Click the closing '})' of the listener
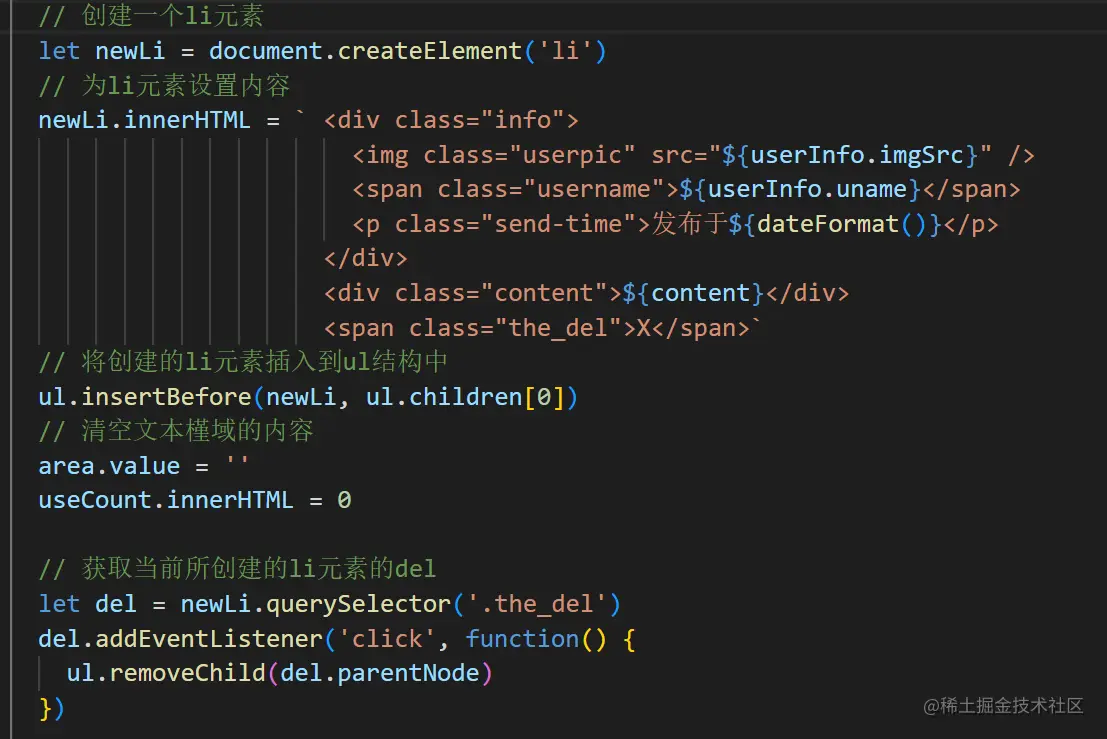This screenshot has height=739, width=1107. point(52,708)
